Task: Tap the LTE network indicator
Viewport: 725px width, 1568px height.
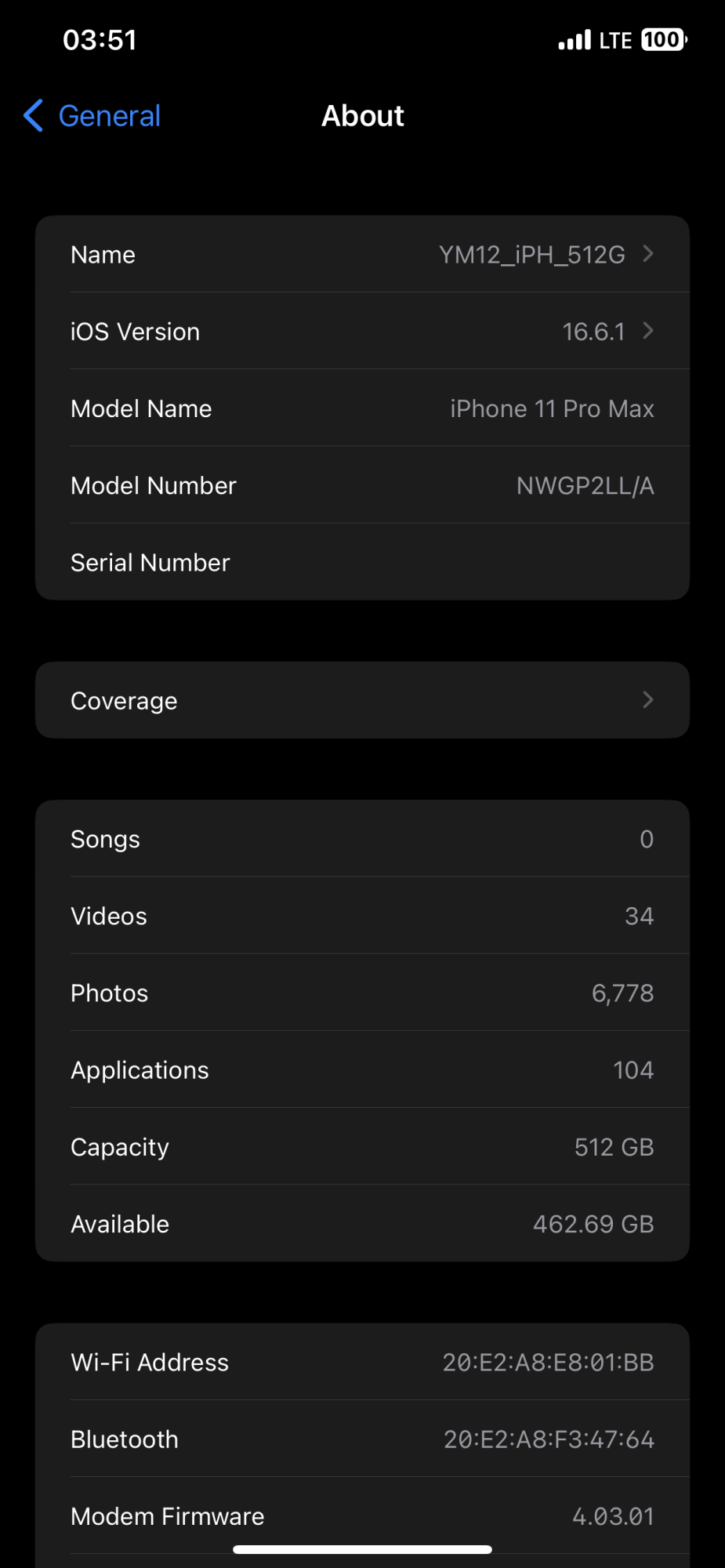Action: [615, 41]
